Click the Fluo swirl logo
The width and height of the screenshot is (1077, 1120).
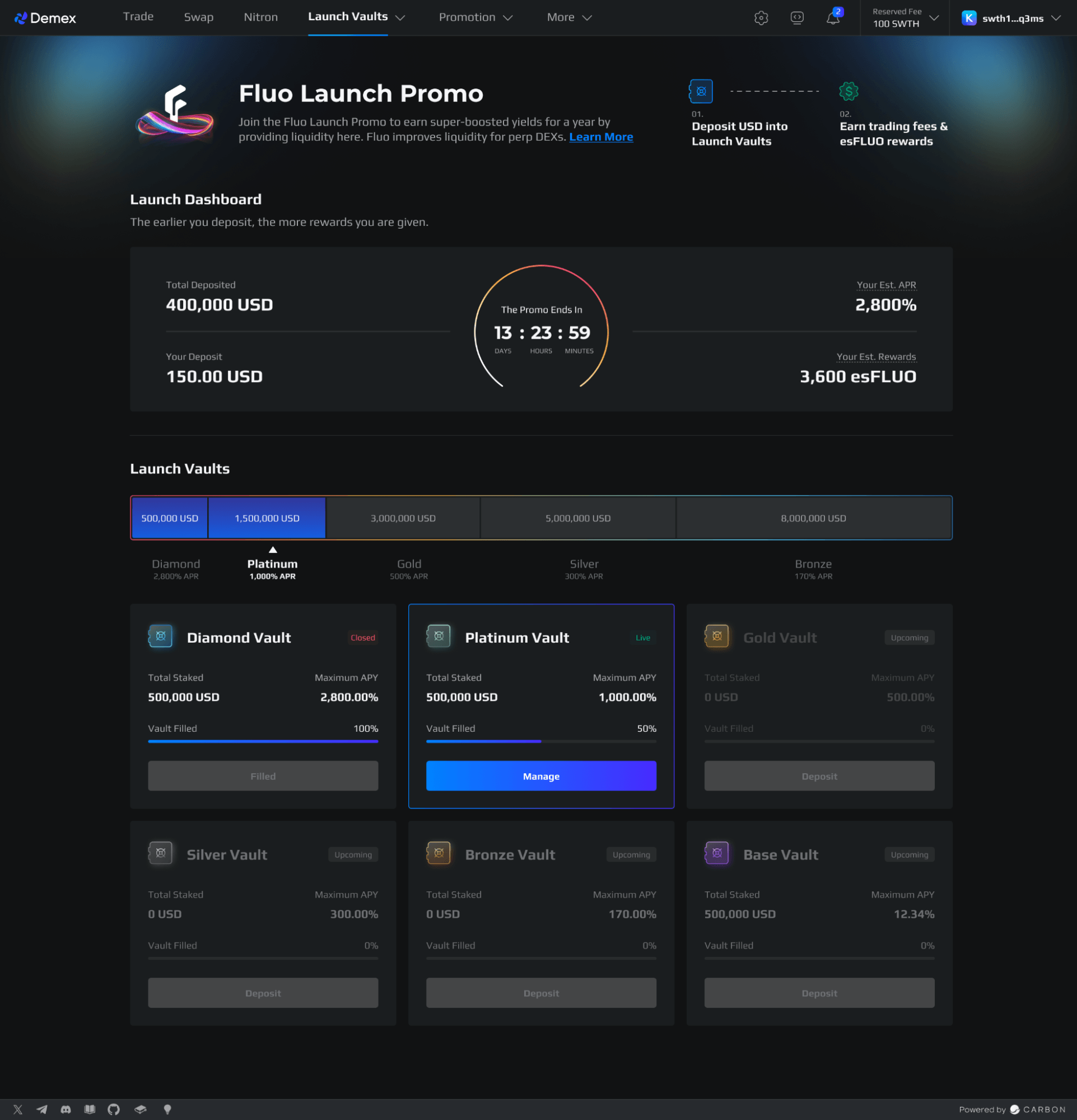point(175,113)
